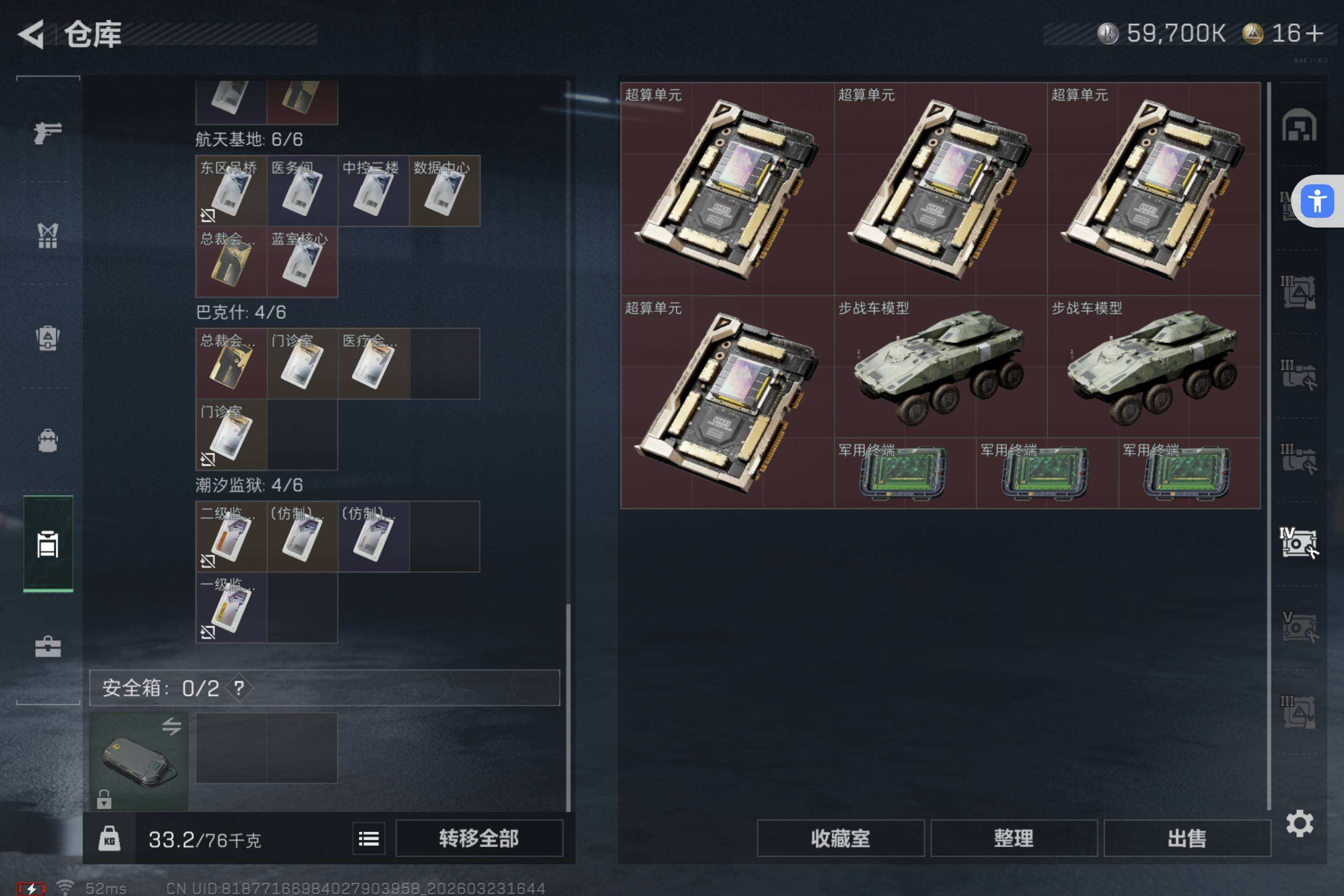This screenshot has width=1344, height=896.
Task: Go back using the arrow beside 仓库
Action: [x=31, y=34]
